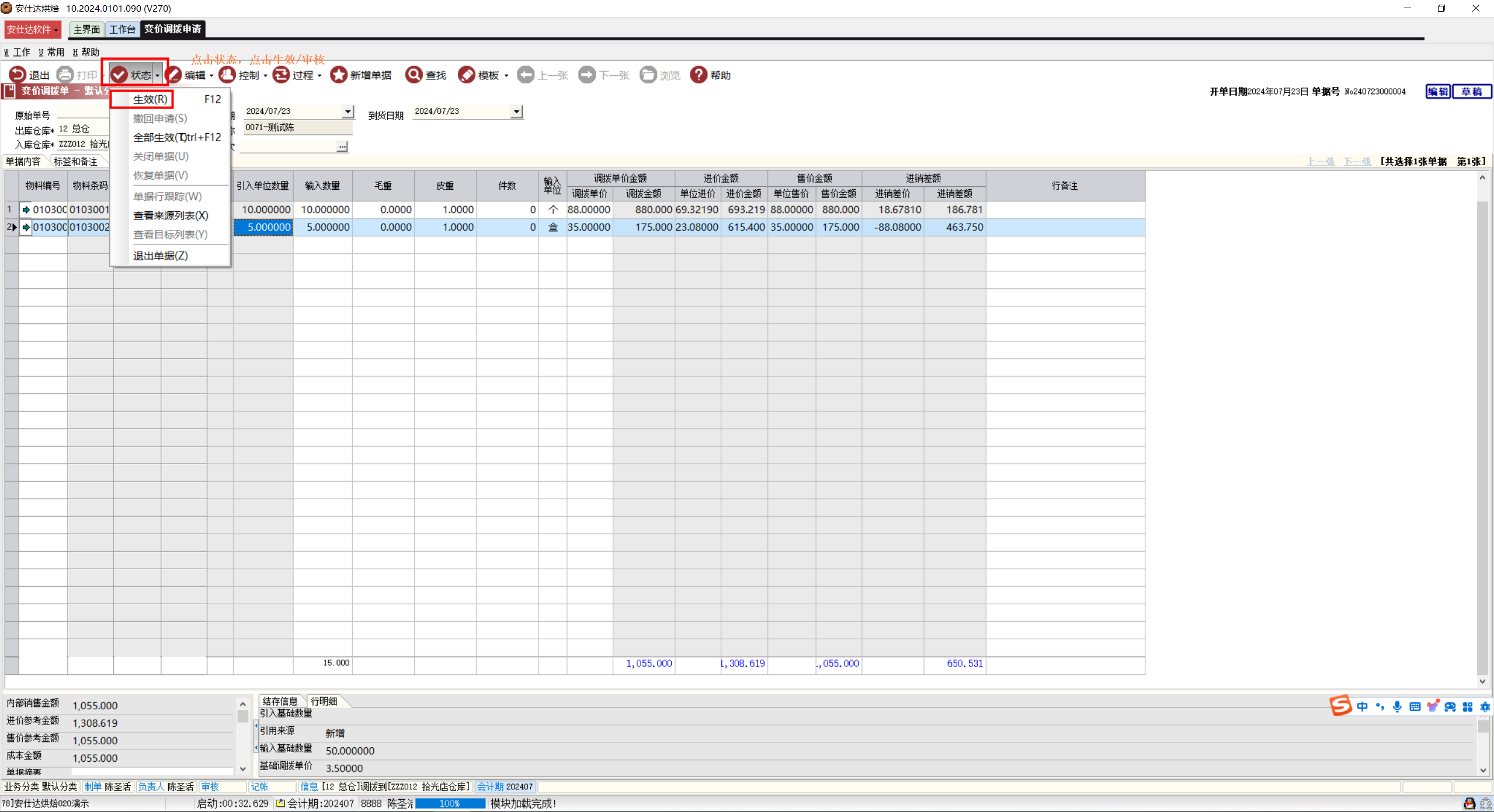Expand the 到货日期 date dropdown

(x=516, y=111)
